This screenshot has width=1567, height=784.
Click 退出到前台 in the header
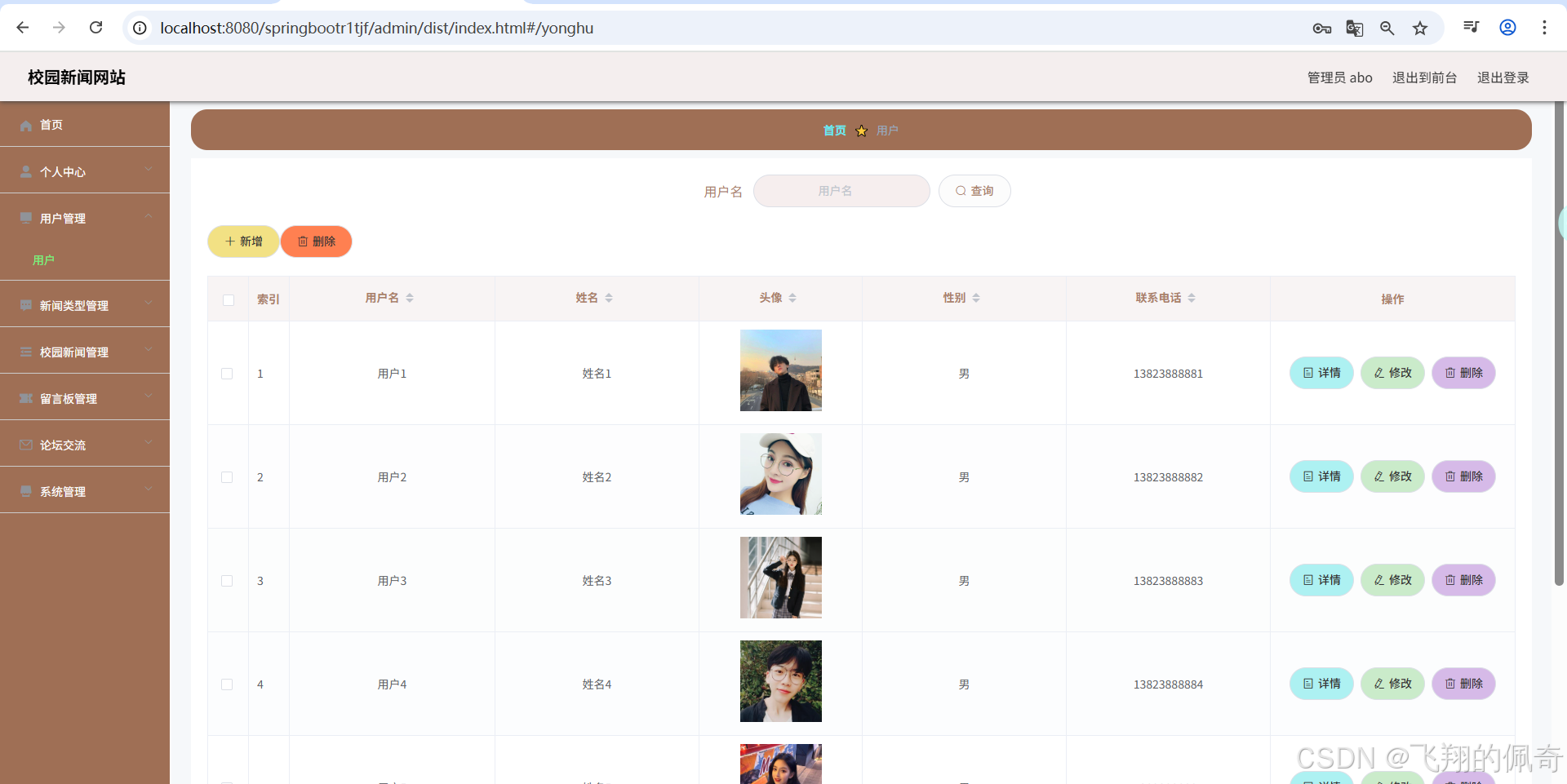pos(1424,78)
